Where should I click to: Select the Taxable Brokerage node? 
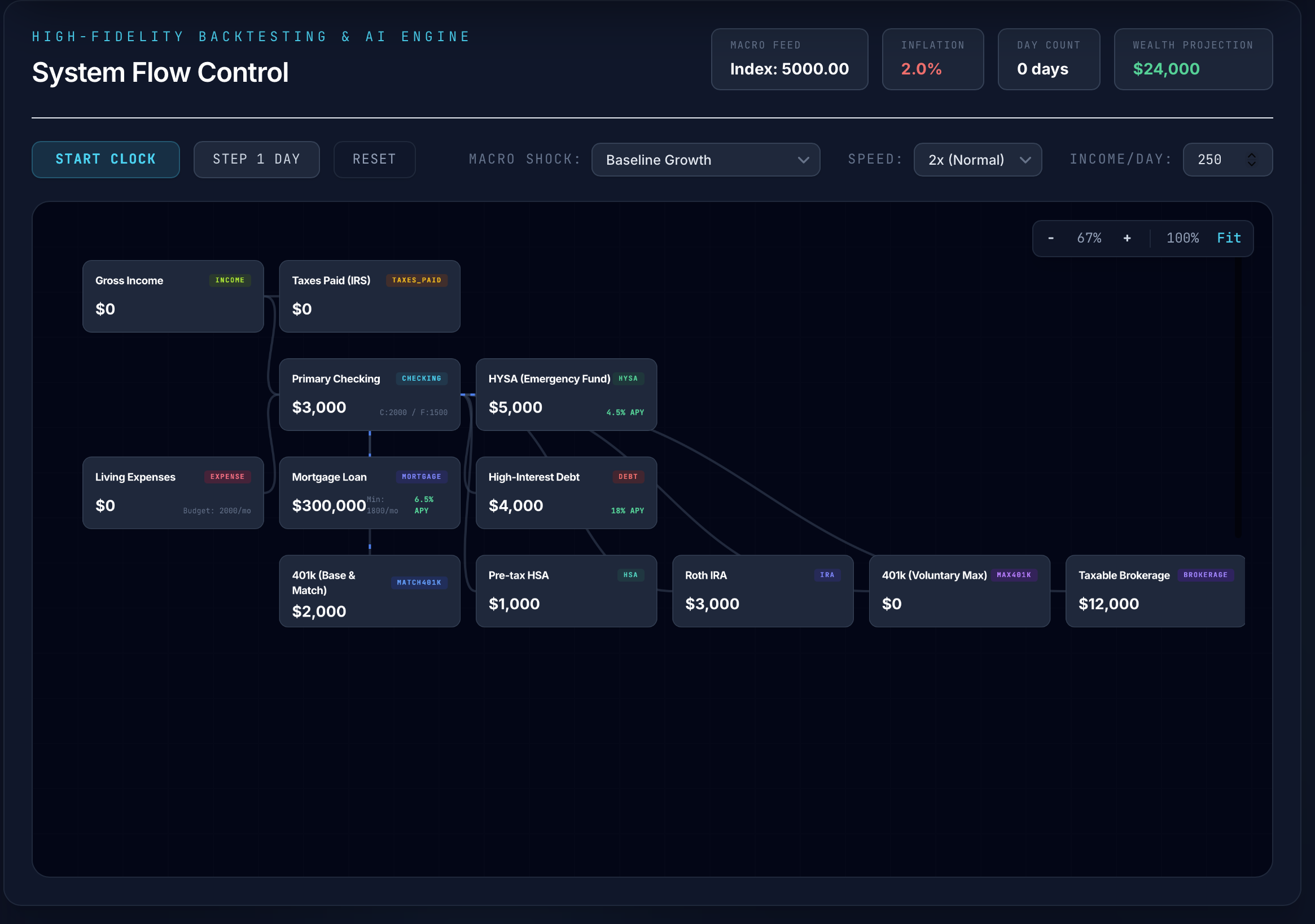[1155, 591]
